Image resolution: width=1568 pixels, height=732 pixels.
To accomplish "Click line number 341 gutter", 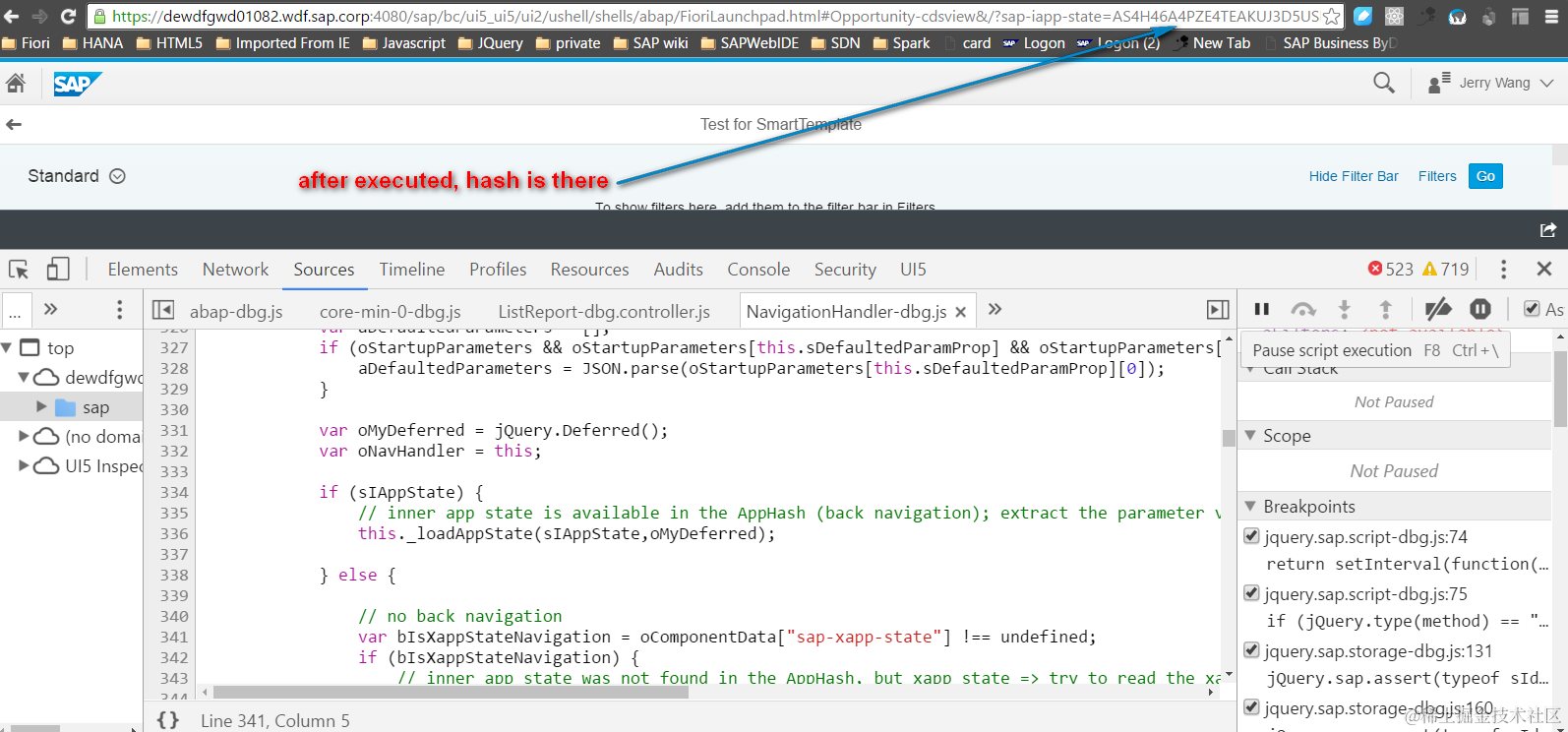I will (x=174, y=637).
